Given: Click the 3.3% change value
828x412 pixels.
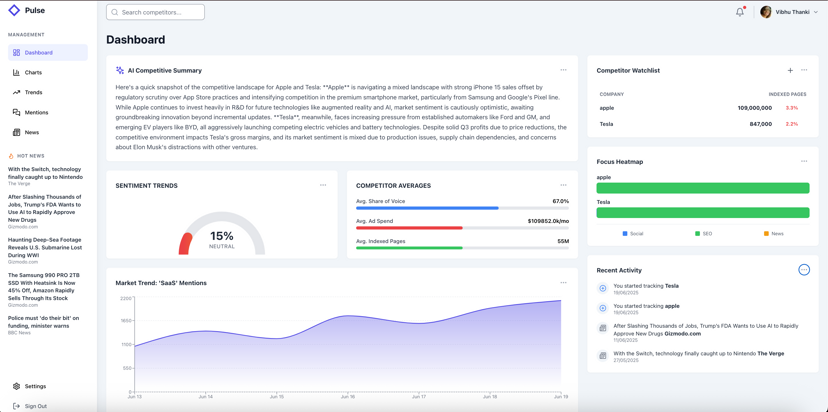Looking at the screenshot, I should (x=792, y=108).
